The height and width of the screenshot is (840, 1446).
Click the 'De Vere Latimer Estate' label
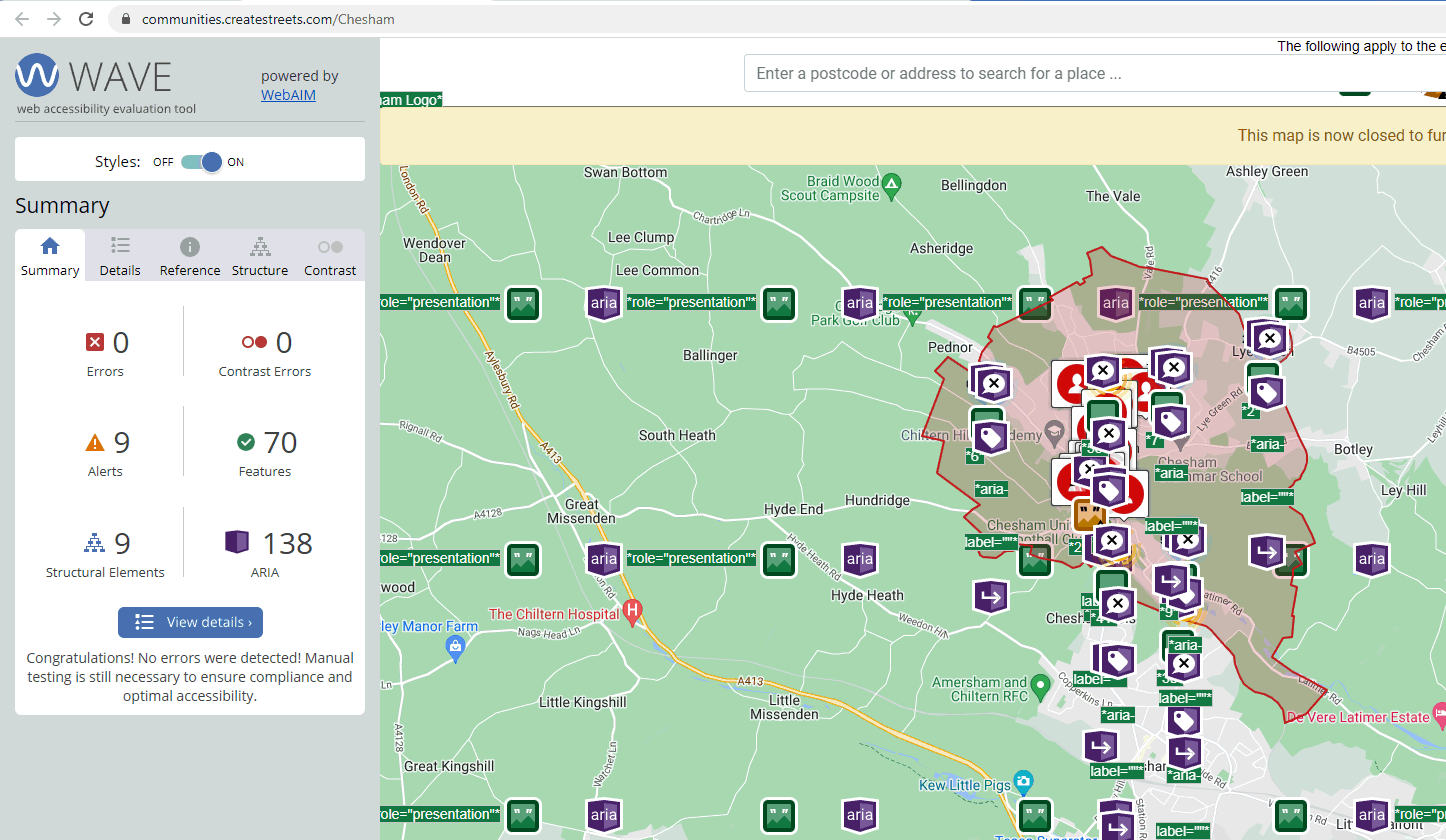(1358, 717)
